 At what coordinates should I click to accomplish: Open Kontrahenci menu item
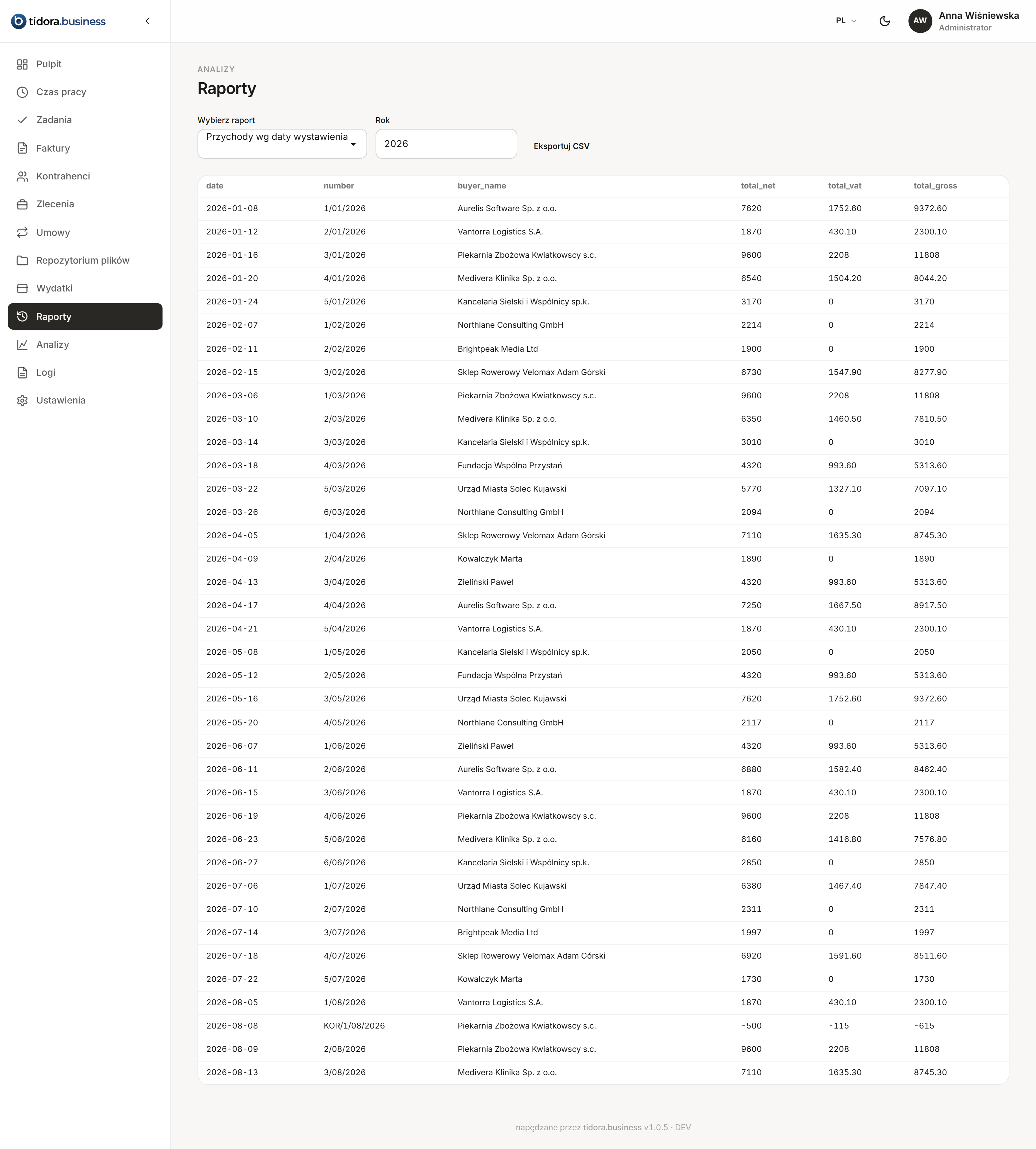(x=85, y=176)
